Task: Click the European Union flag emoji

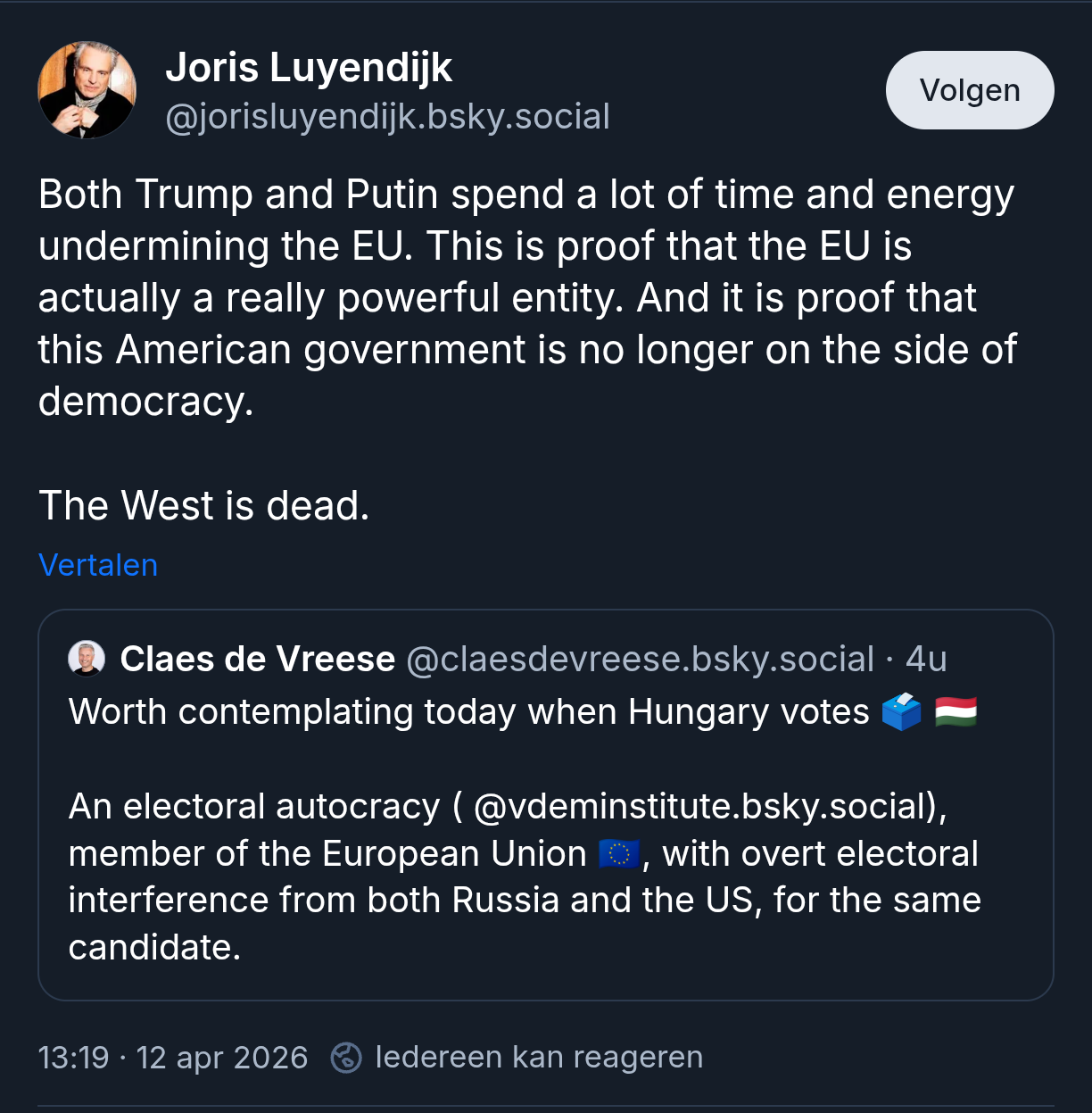Action: 619,854
